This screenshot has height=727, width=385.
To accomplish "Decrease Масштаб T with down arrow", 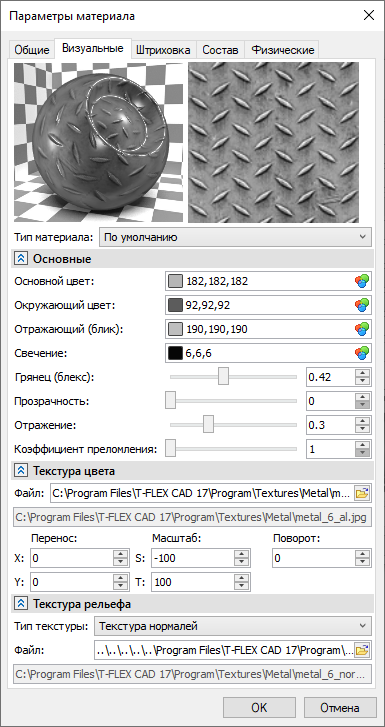I will [242, 587].
